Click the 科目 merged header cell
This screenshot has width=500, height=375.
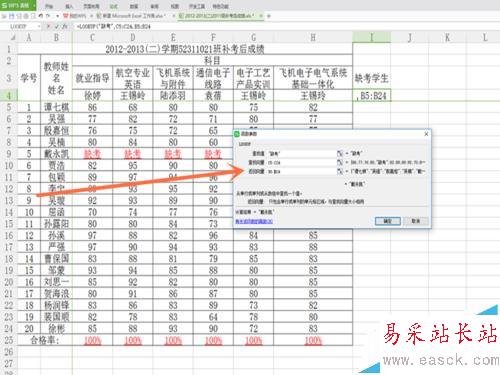(212, 61)
